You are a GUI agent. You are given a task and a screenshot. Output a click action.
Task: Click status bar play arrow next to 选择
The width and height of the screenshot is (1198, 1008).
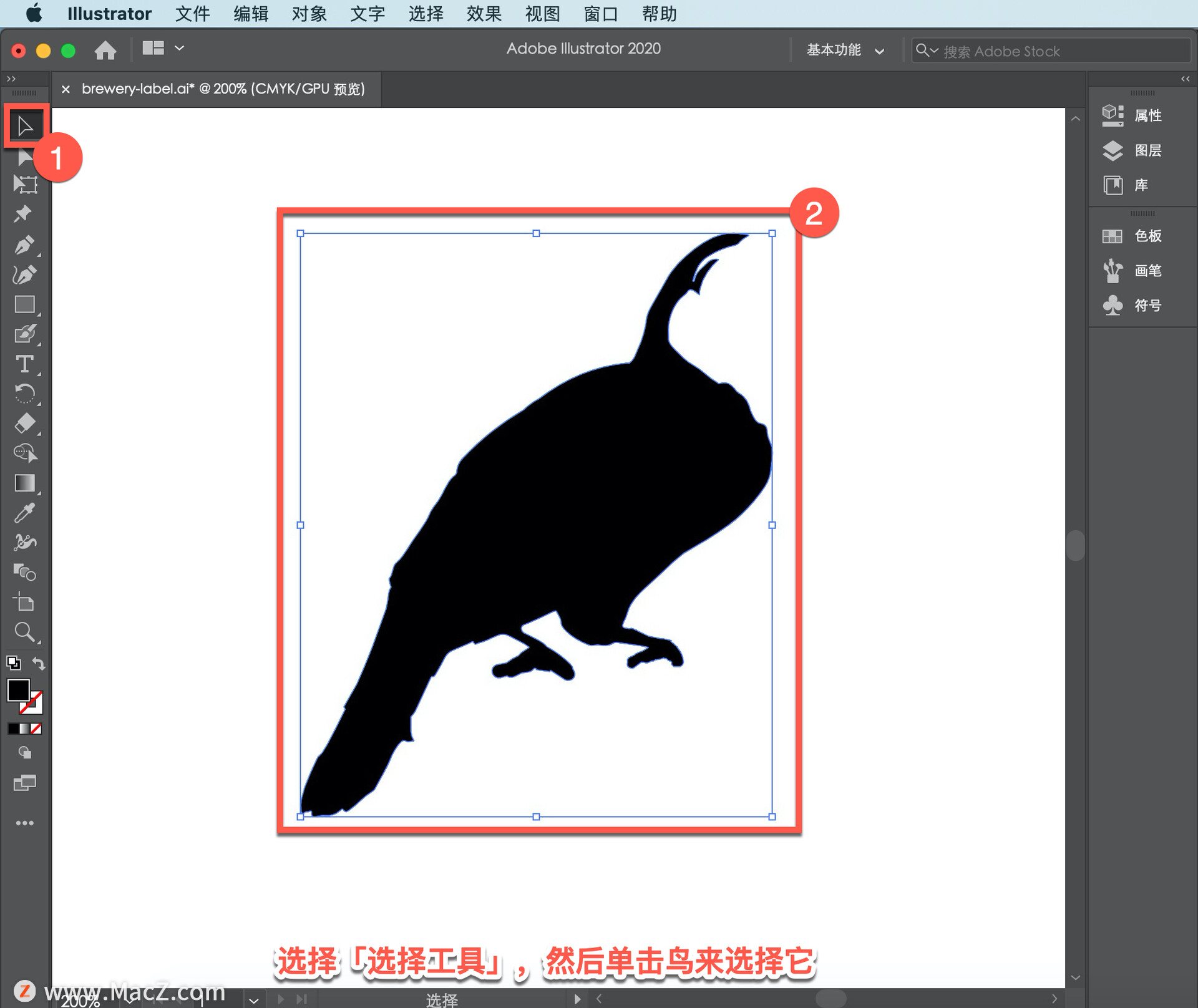pyautogui.click(x=577, y=999)
